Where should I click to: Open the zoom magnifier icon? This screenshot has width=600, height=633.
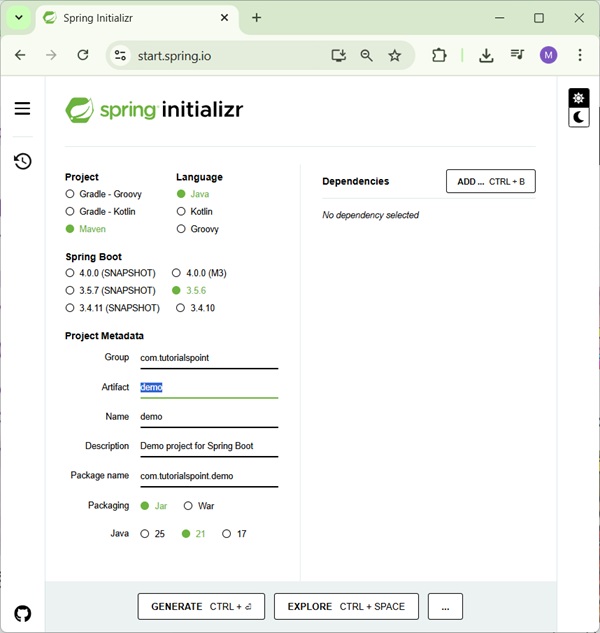click(366, 55)
